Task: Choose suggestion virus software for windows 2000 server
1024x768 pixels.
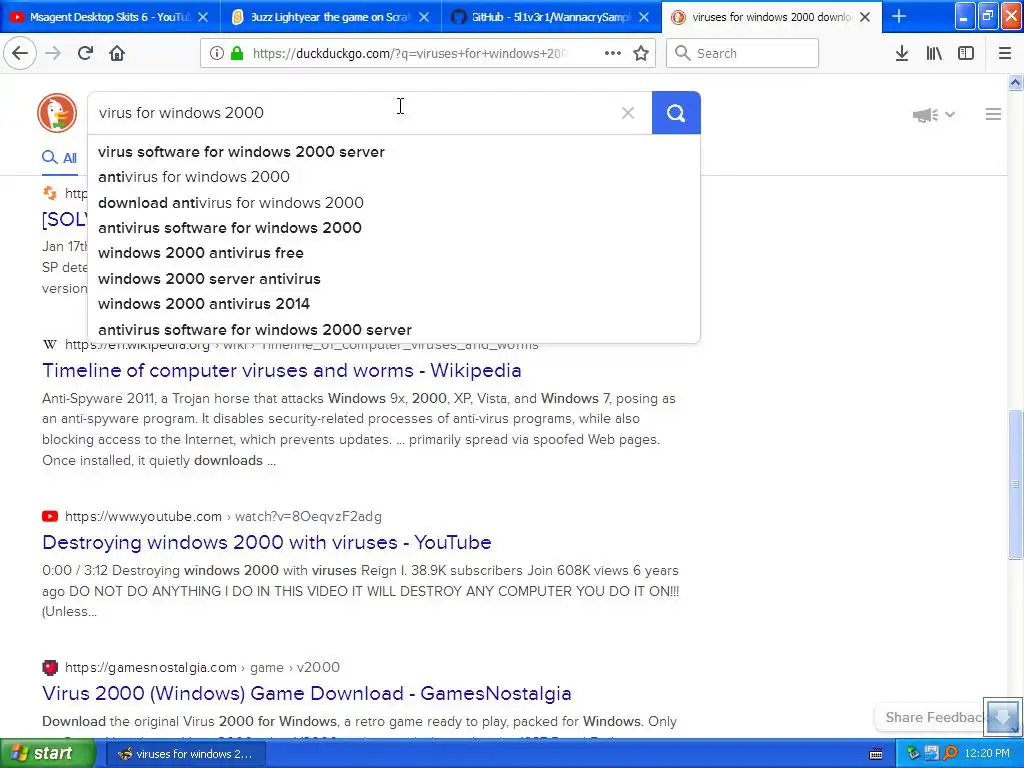Action: [x=394, y=152]
